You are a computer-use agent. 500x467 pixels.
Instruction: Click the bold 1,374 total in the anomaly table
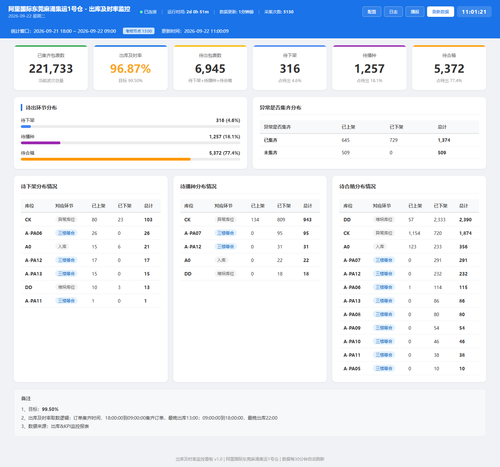pos(444,140)
